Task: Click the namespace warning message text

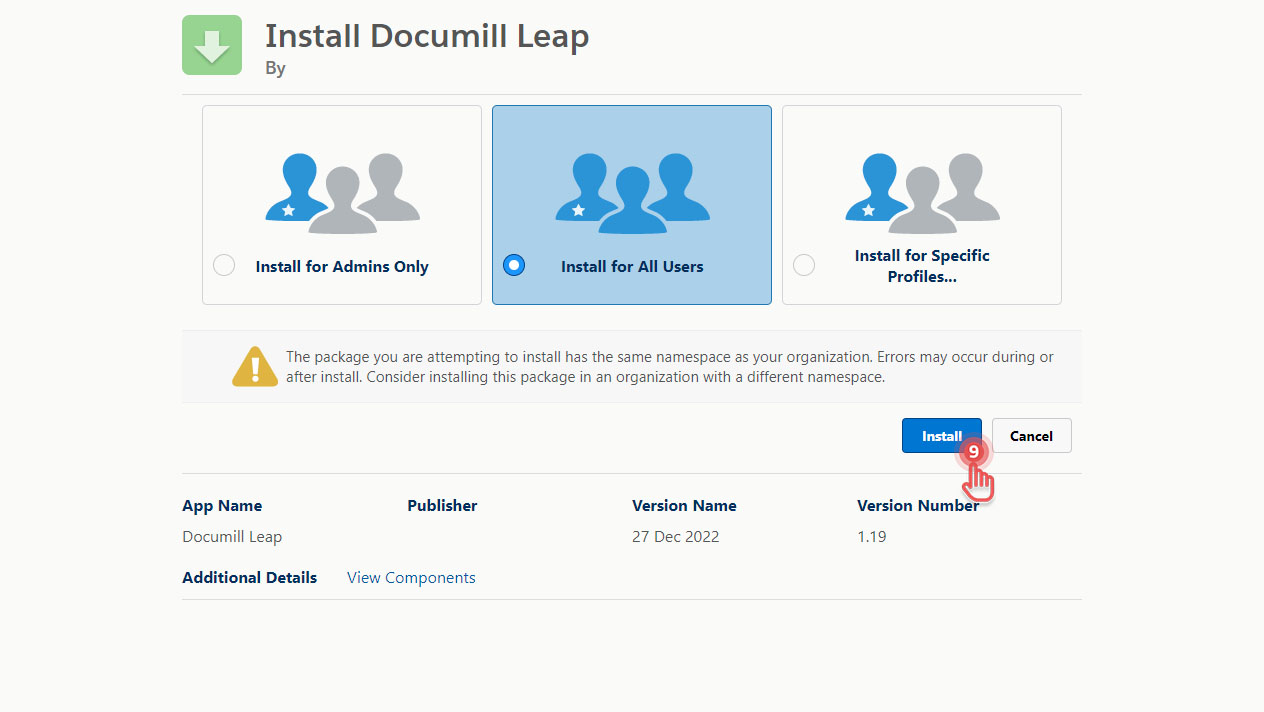Action: [669, 367]
